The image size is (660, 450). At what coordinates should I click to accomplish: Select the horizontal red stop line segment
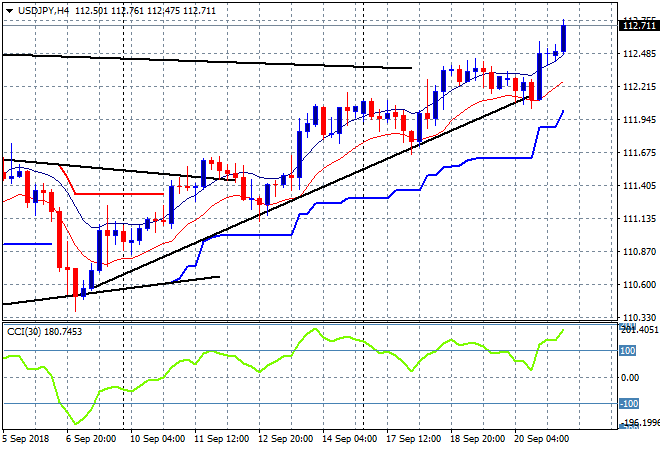tap(119, 194)
